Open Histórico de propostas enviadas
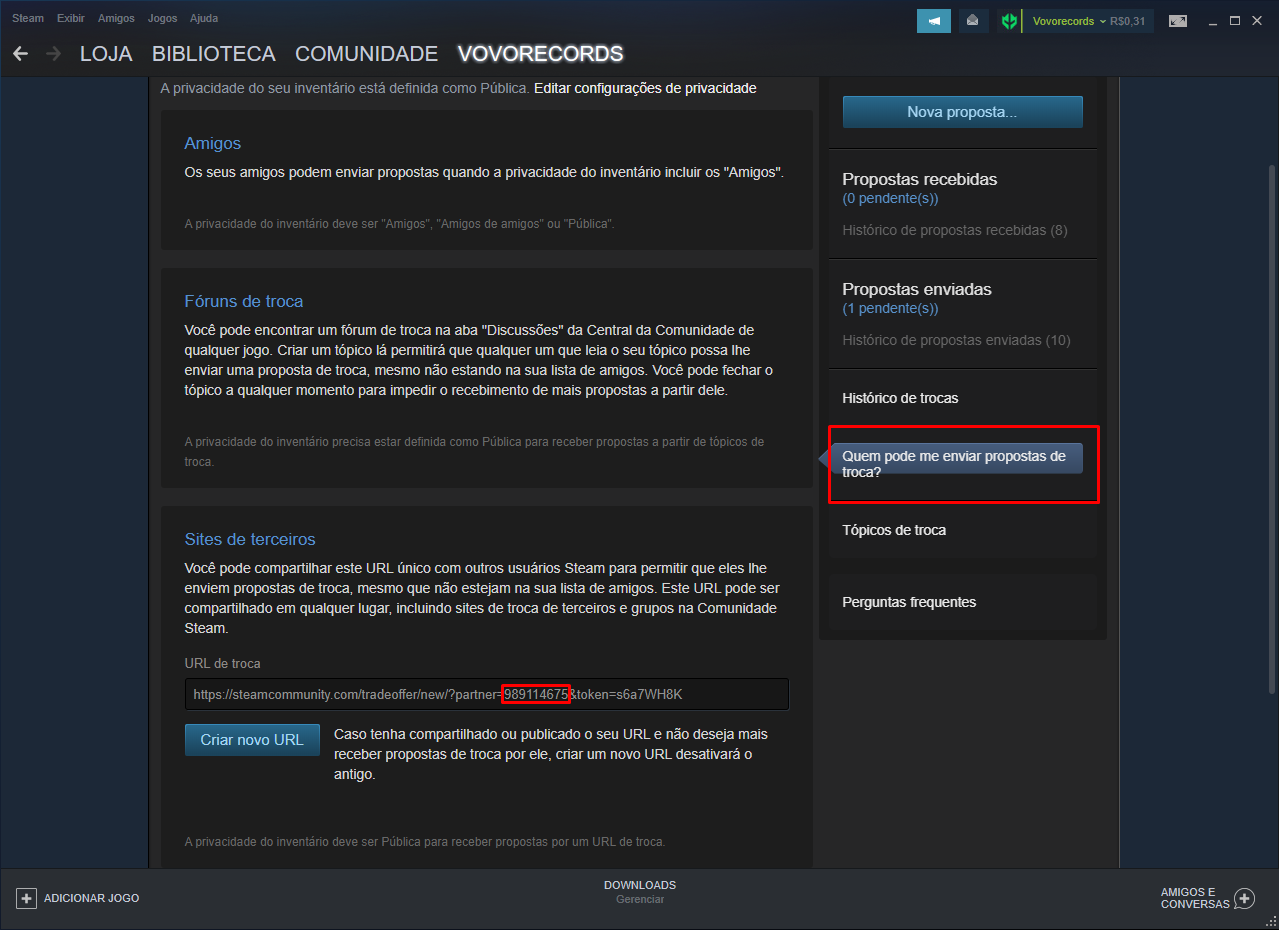 click(x=956, y=340)
